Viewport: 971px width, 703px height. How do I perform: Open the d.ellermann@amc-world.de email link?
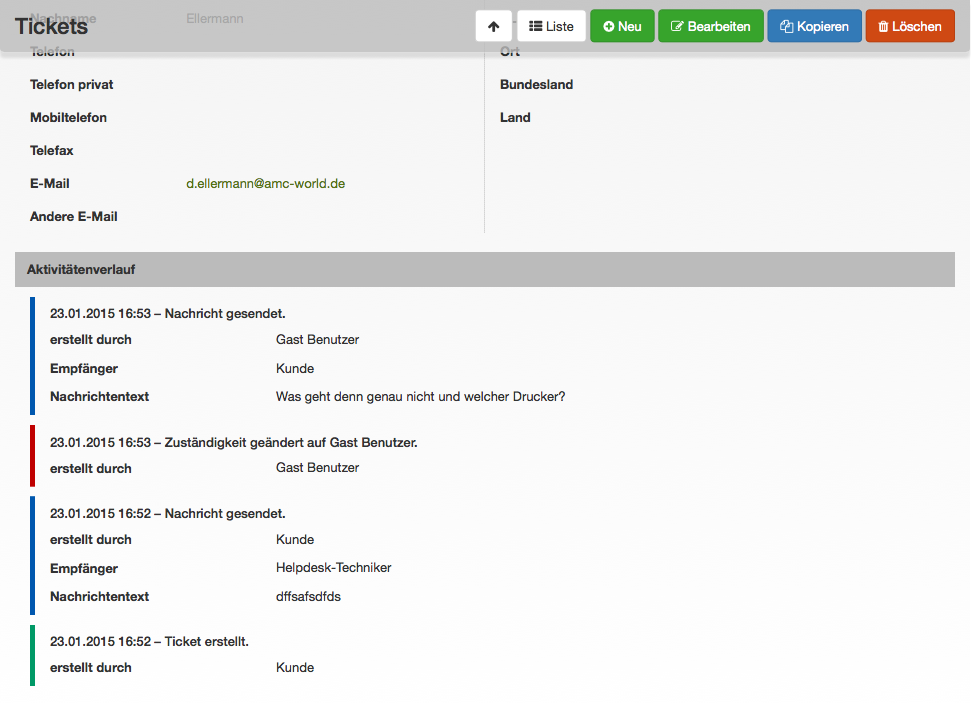coord(266,183)
